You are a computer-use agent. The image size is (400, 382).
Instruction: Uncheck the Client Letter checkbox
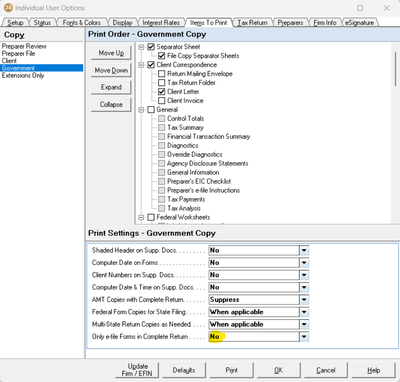point(162,92)
